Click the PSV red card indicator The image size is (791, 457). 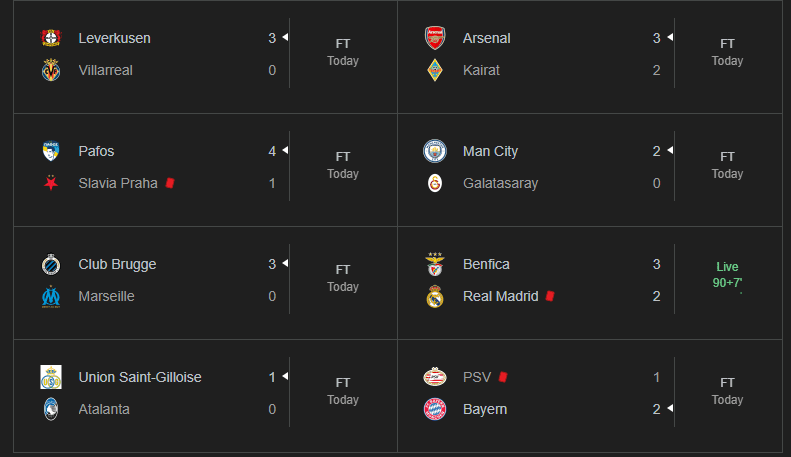(x=503, y=377)
